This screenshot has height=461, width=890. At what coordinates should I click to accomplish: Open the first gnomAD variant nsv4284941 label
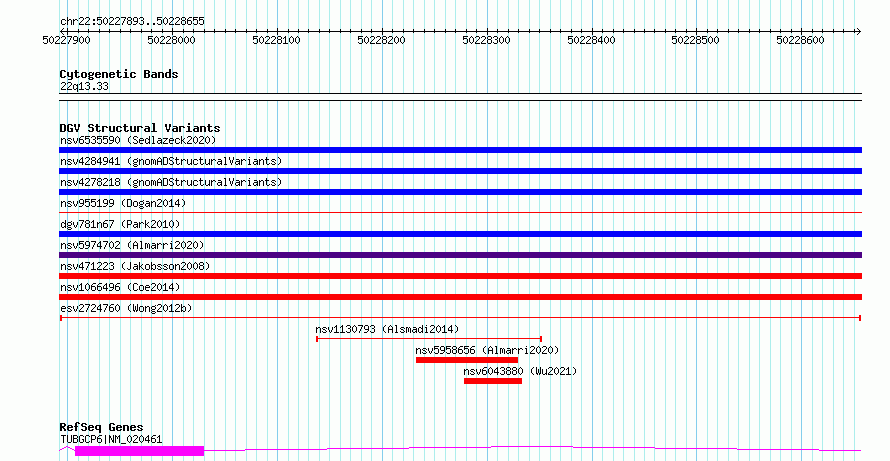tap(171, 161)
